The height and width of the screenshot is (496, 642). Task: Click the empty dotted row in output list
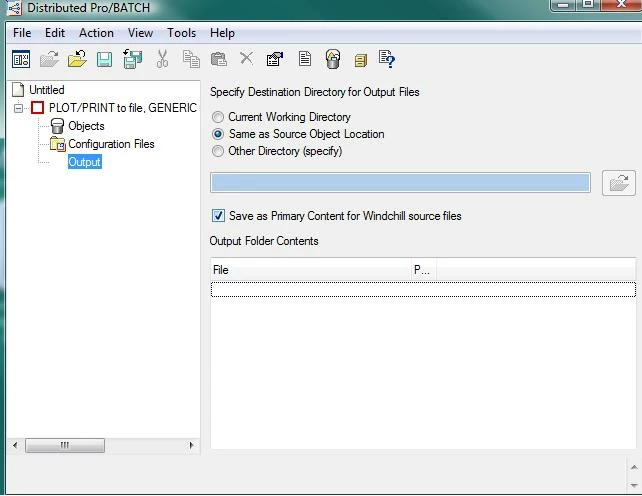coord(423,289)
